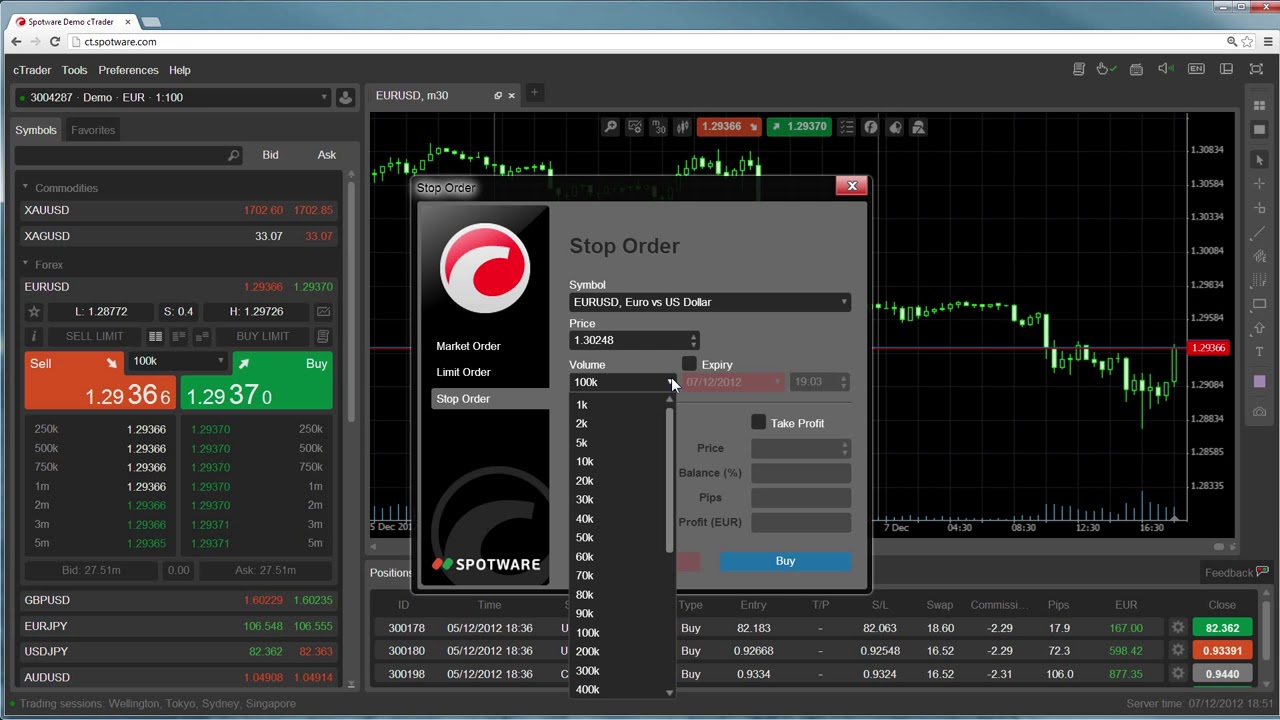Toggle fullscreen mode icon in top right bar
The width and height of the screenshot is (1280, 720).
(x=1257, y=69)
